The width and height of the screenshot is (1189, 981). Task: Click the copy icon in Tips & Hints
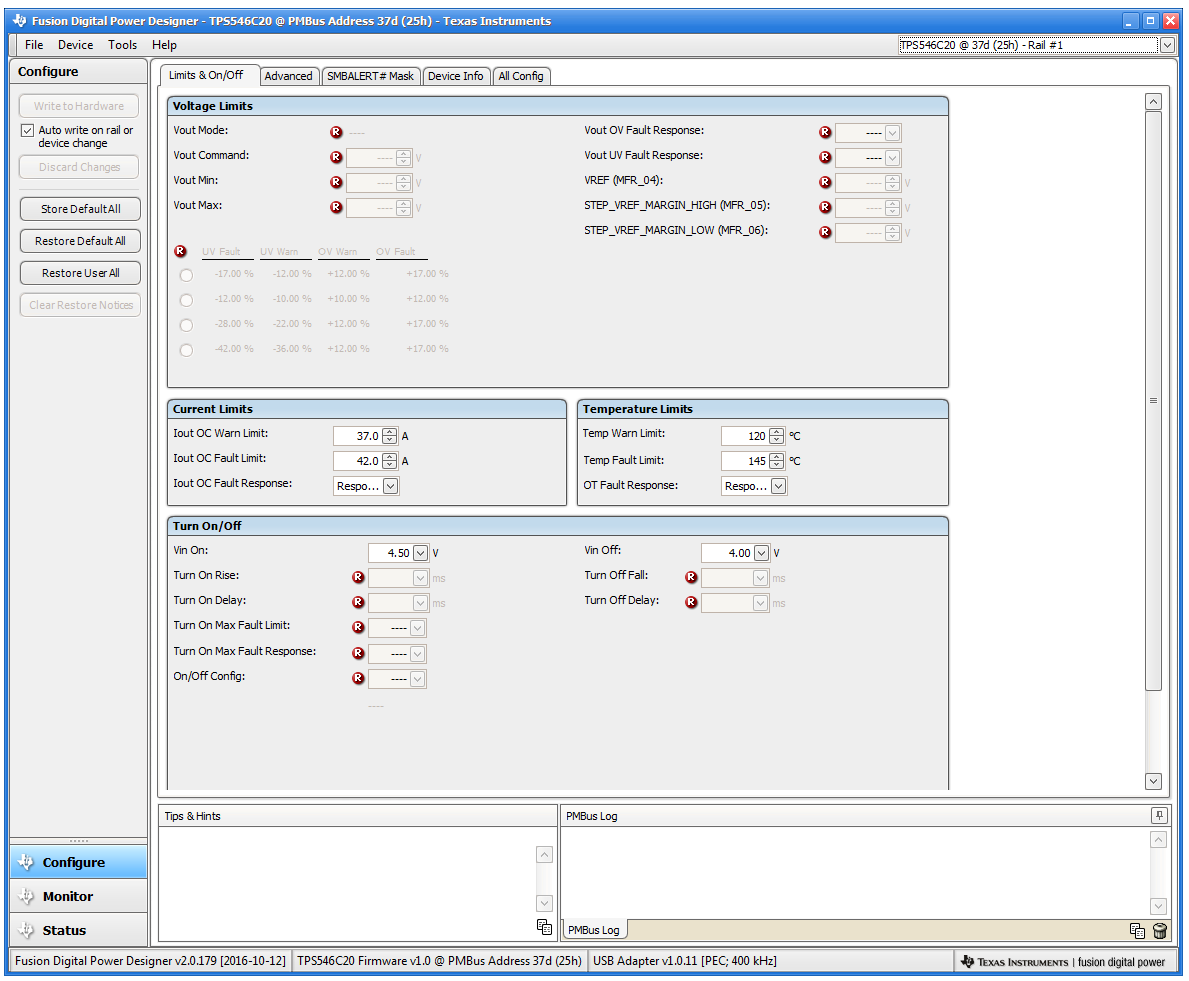(544, 927)
